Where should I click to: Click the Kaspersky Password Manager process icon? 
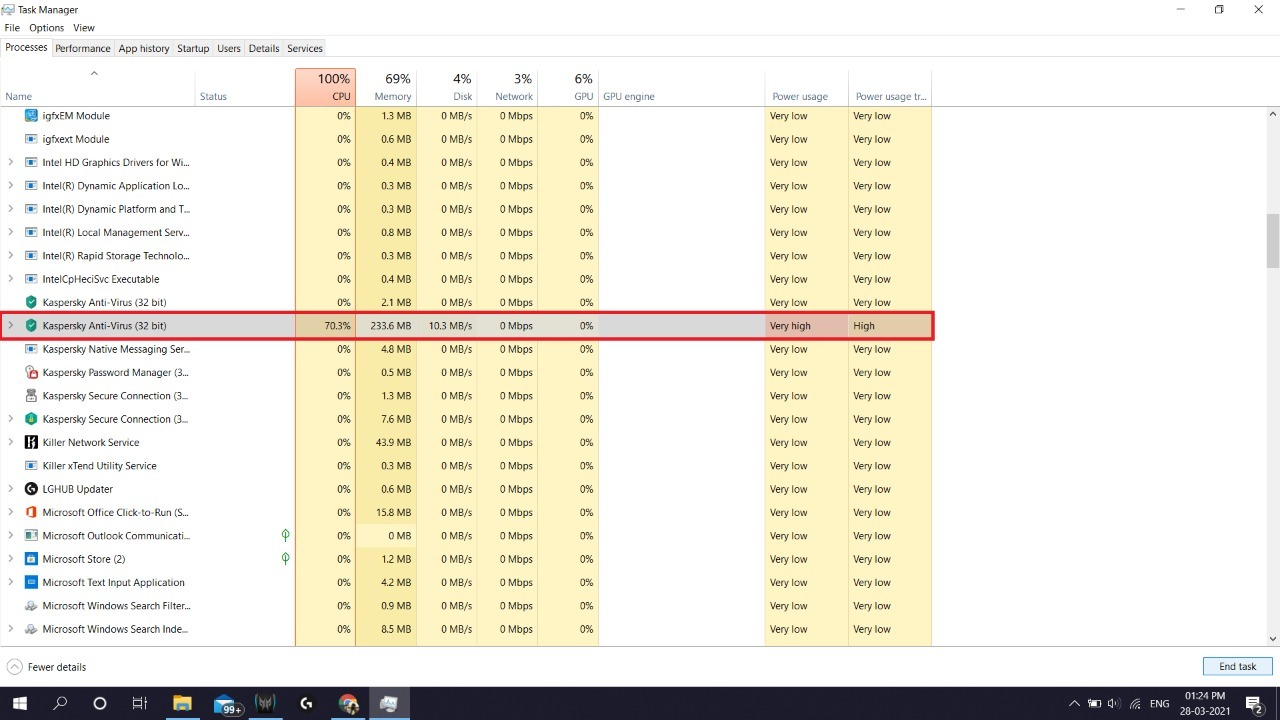point(31,373)
